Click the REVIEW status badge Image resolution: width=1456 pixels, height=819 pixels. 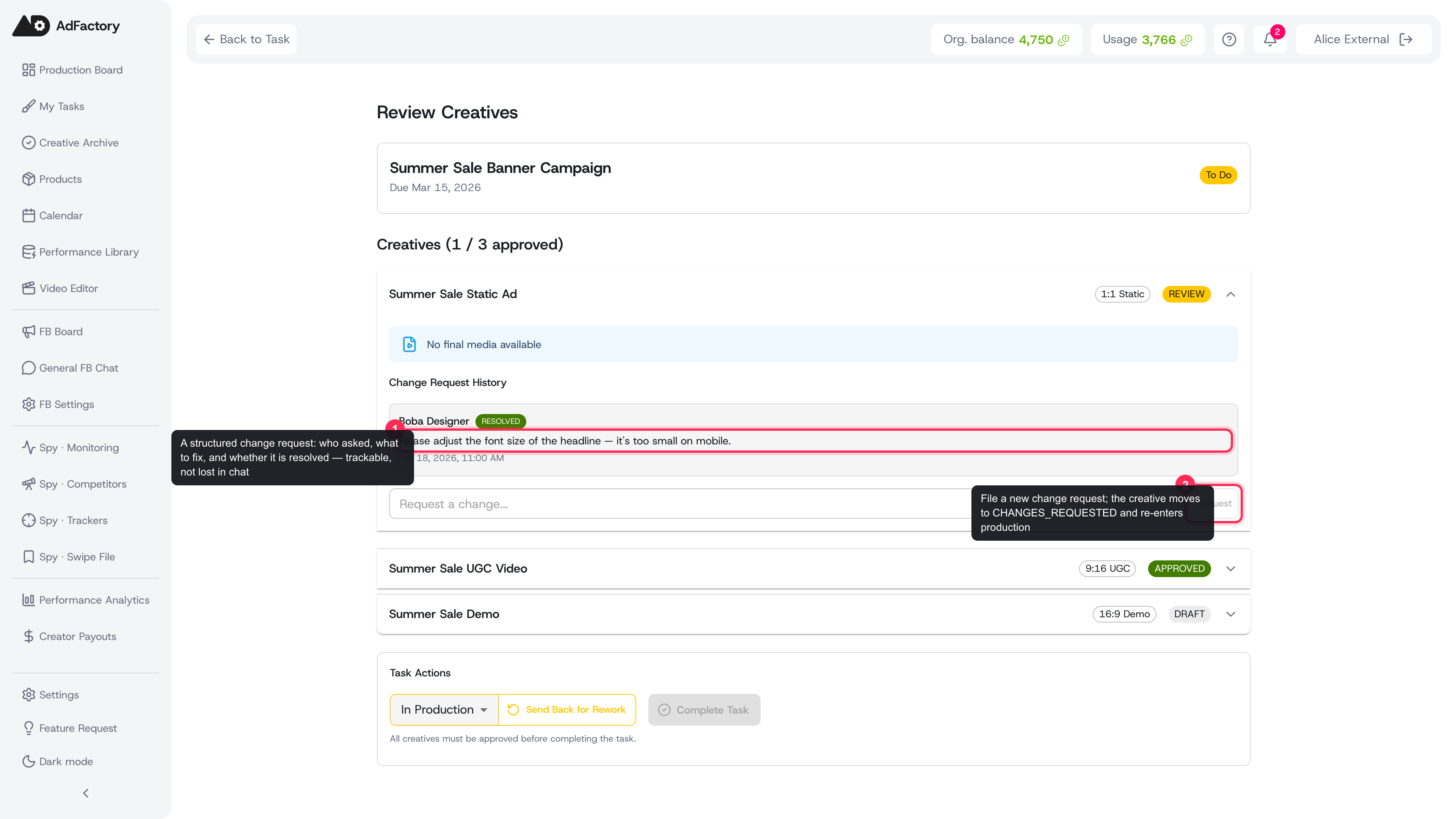[x=1186, y=294]
